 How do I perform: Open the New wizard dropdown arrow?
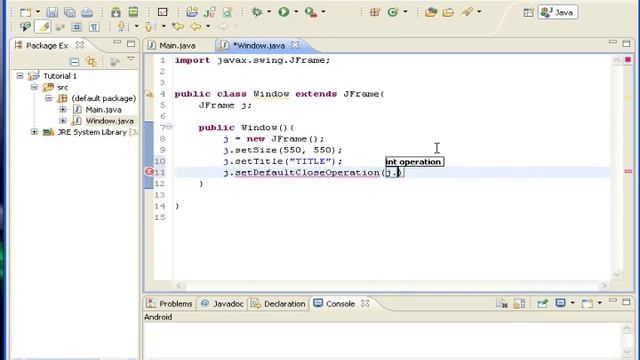pyautogui.click(x=38, y=12)
